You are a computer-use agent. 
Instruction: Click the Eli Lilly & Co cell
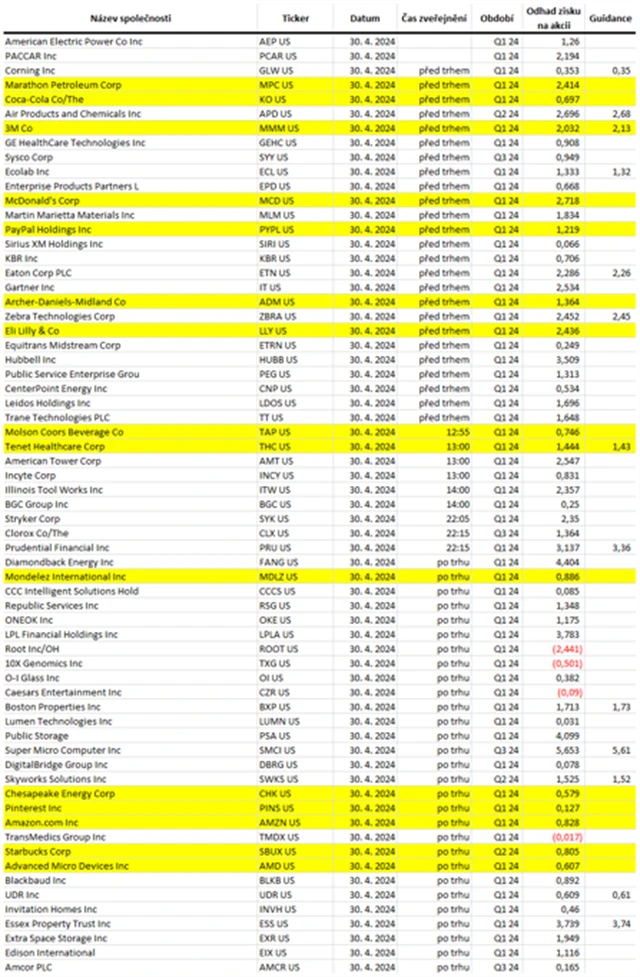click(32, 331)
